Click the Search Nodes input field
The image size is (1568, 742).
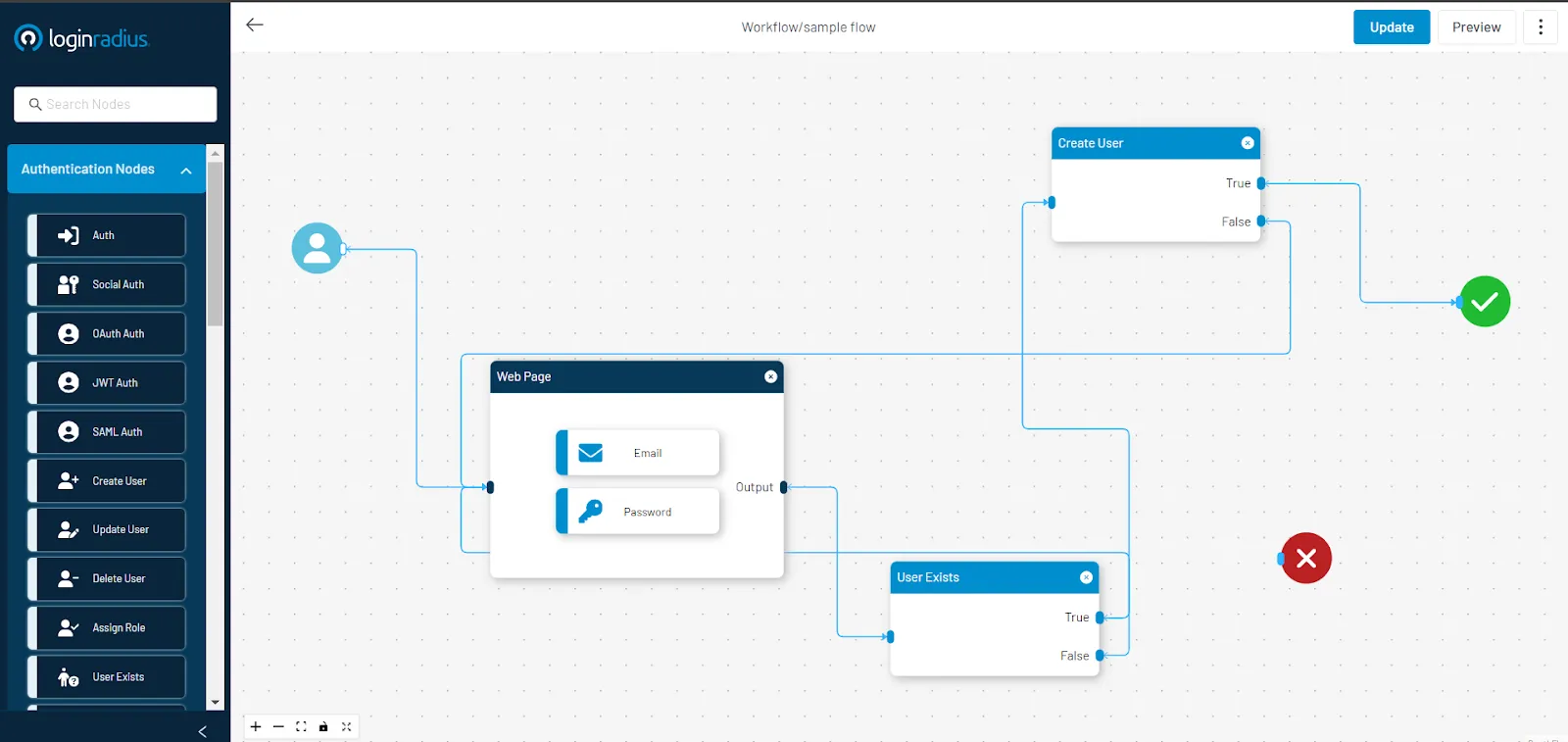(116, 104)
